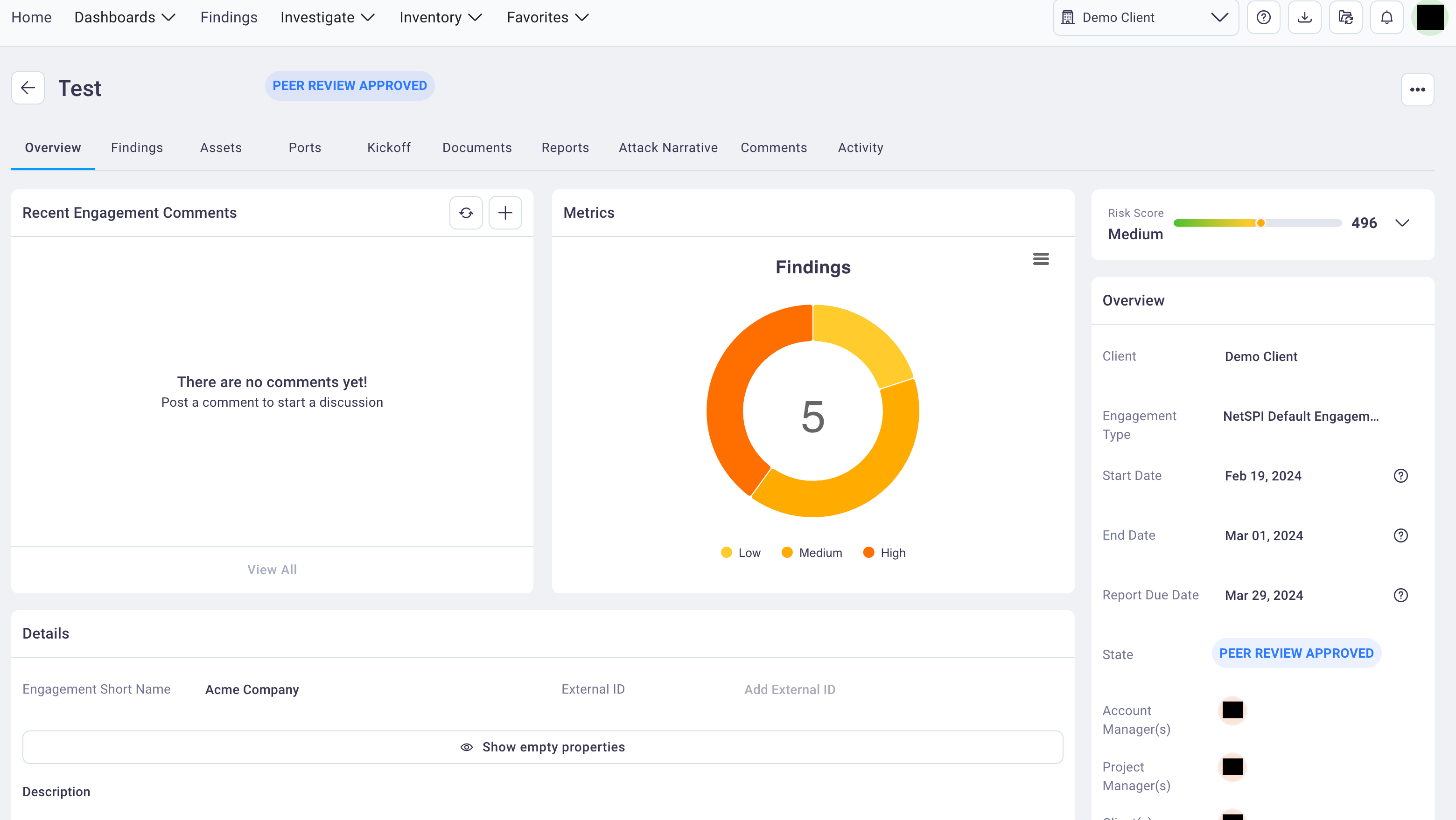Expand the Risk Score details chevron

click(x=1402, y=222)
